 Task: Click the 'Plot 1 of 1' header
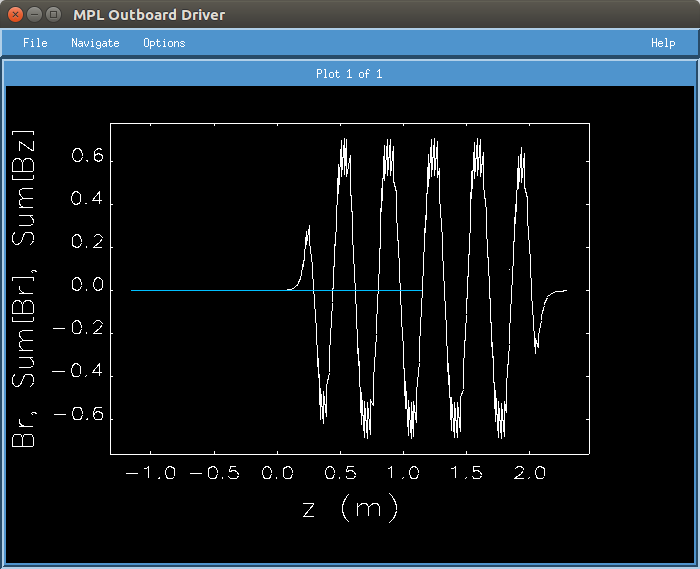pyautogui.click(x=349, y=74)
